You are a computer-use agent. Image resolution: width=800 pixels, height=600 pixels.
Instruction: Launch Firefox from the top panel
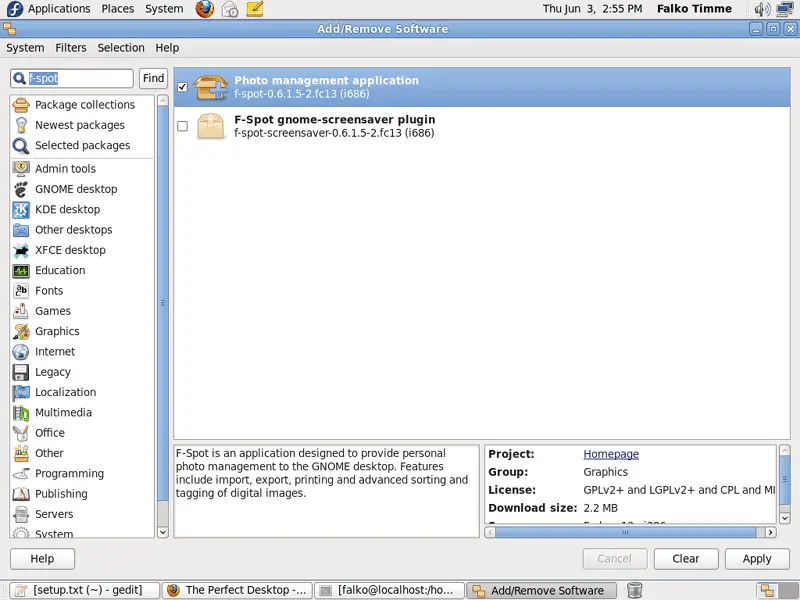[x=205, y=9]
